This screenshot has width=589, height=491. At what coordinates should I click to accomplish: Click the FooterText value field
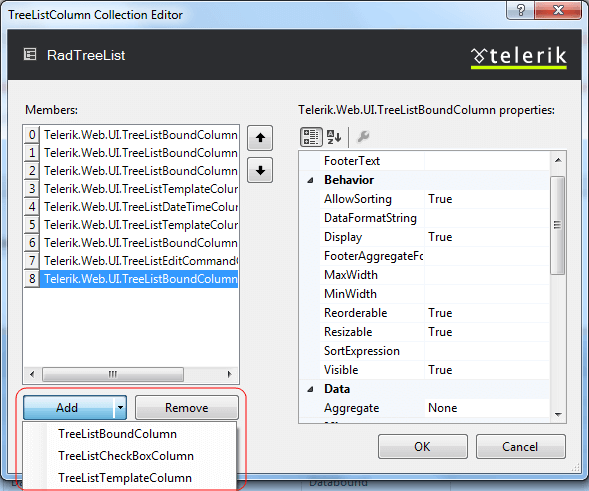(x=487, y=161)
